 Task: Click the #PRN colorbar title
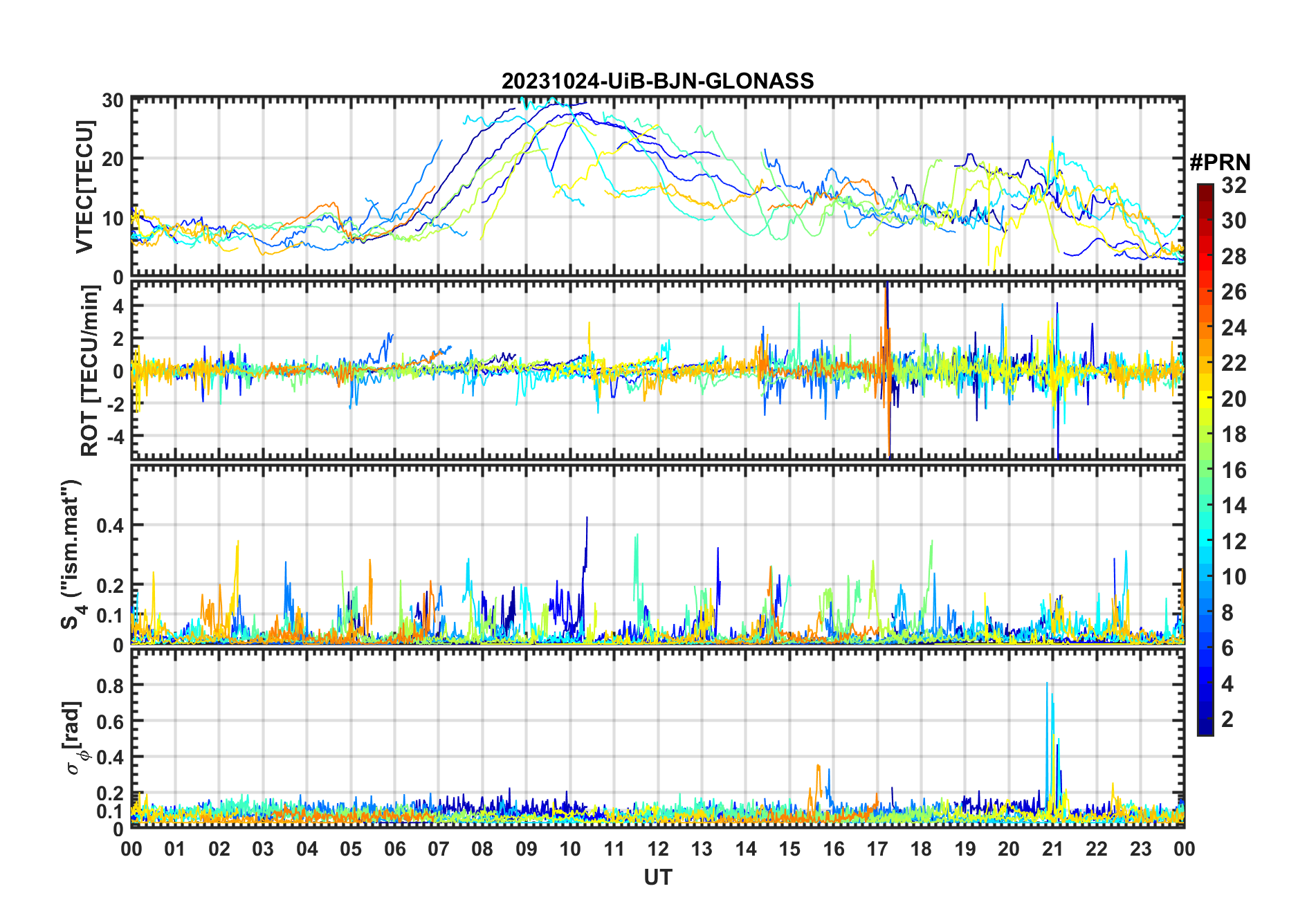tap(1220, 163)
